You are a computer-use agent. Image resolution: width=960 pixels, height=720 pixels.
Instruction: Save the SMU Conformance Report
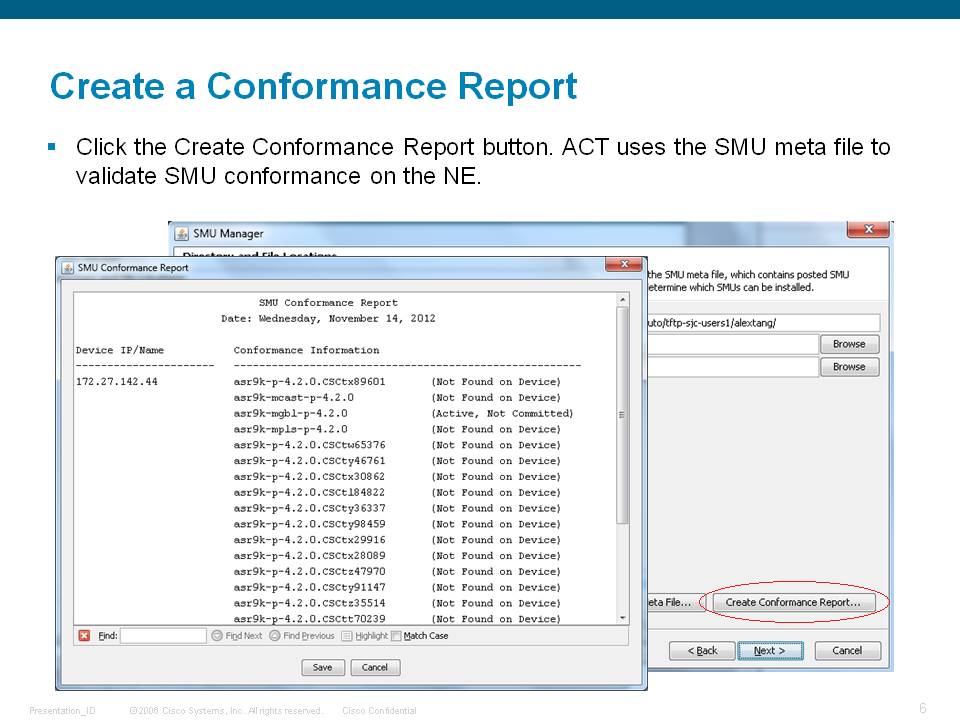[x=323, y=667]
